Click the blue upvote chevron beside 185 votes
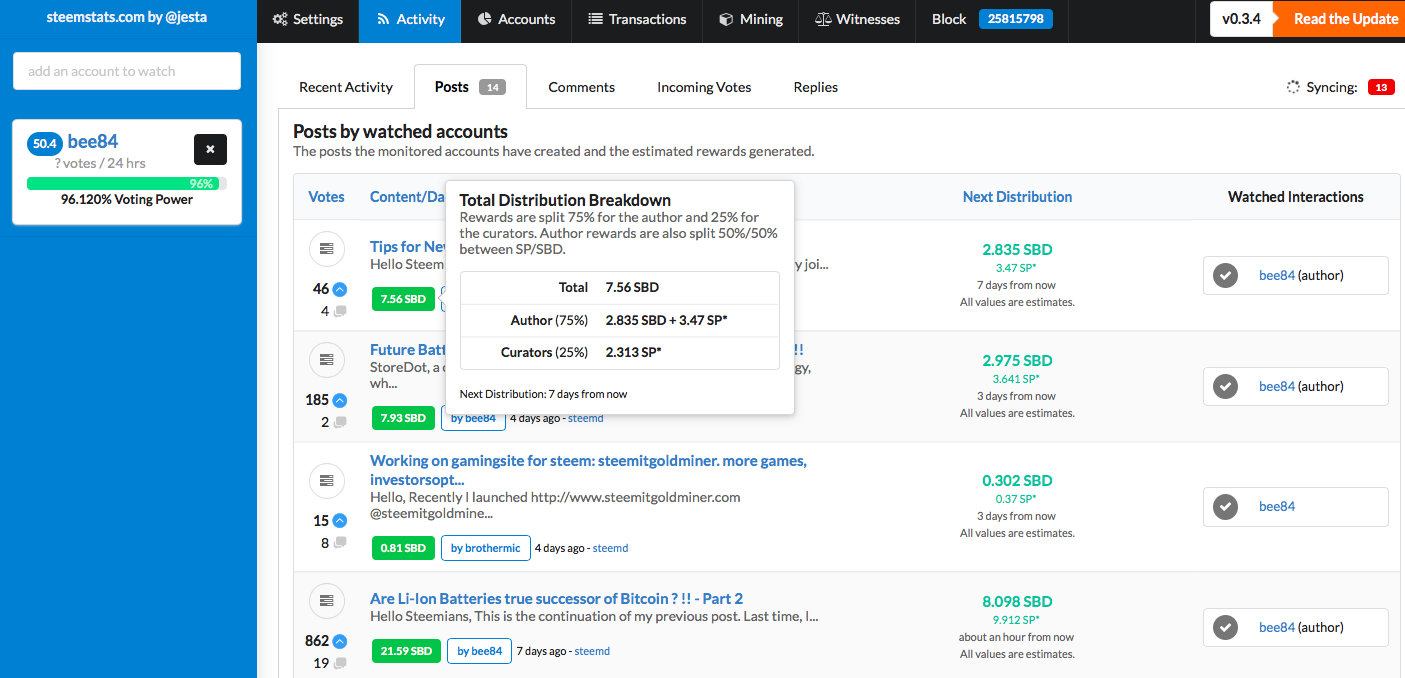This screenshot has height=678, width=1405. click(340, 400)
